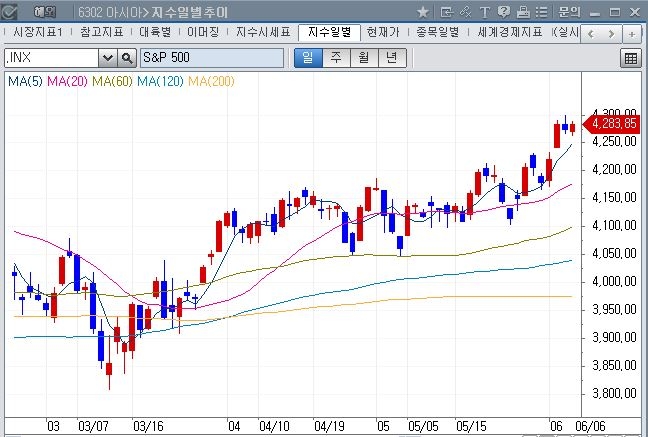Click the S&P 500 name field
This screenshot has height=437, width=648.
pyautogui.click(x=212, y=58)
